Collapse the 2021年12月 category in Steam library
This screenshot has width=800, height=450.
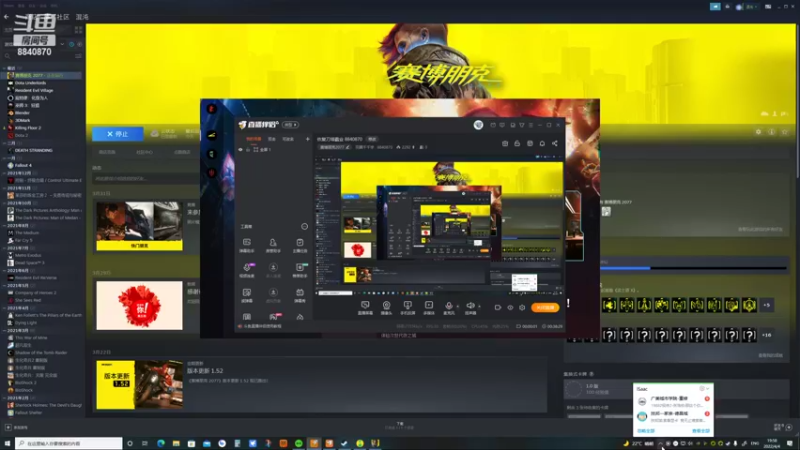tap(4, 173)
